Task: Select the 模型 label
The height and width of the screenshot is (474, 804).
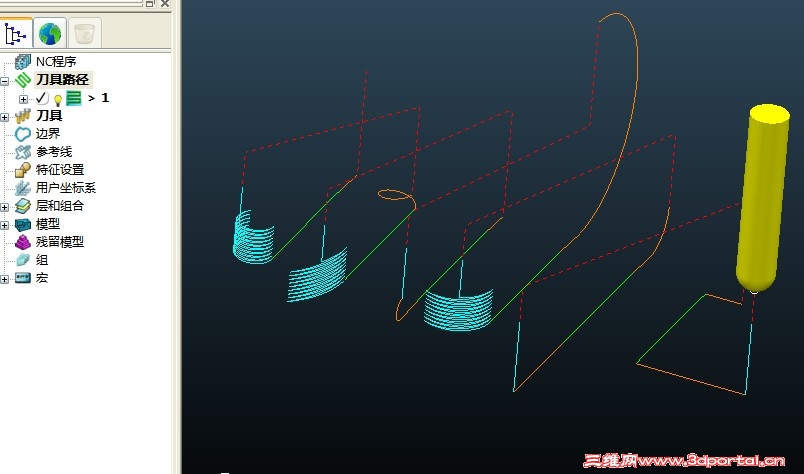Action: 48,224
